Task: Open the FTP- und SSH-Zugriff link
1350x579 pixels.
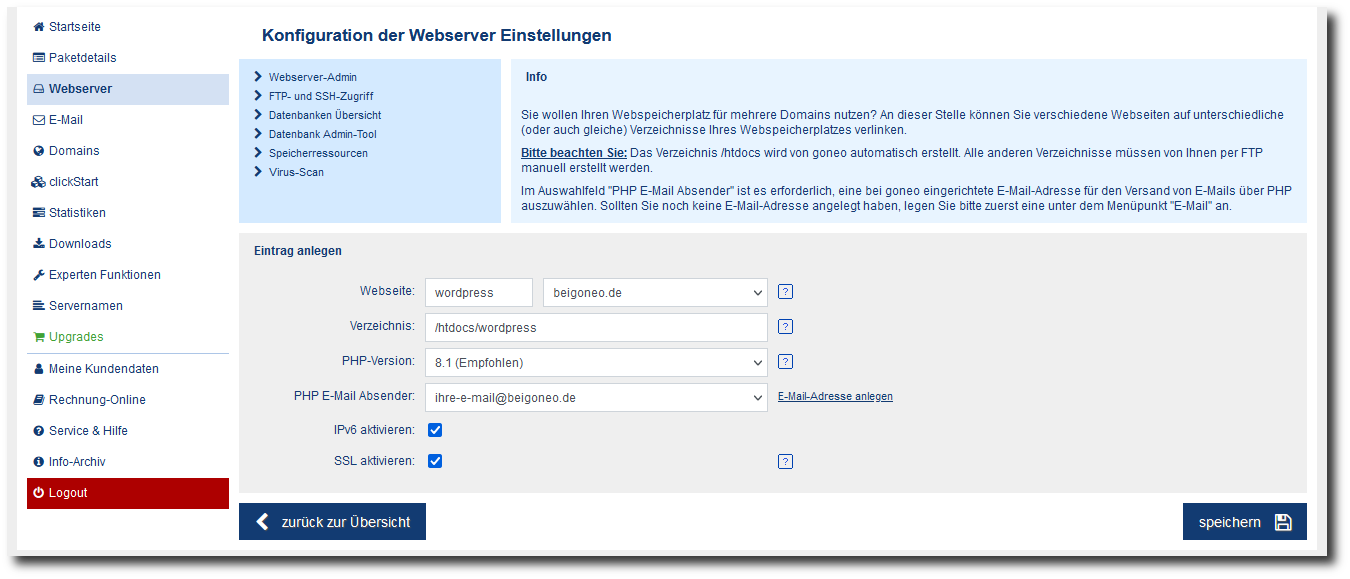Action: [x=321, y=96]
